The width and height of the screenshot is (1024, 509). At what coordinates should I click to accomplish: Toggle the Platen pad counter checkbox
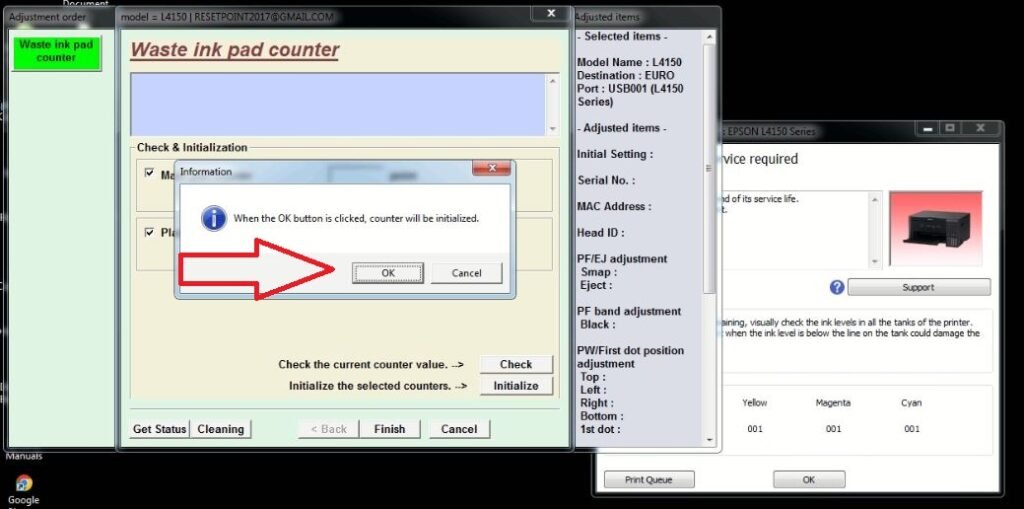[150, 232]
